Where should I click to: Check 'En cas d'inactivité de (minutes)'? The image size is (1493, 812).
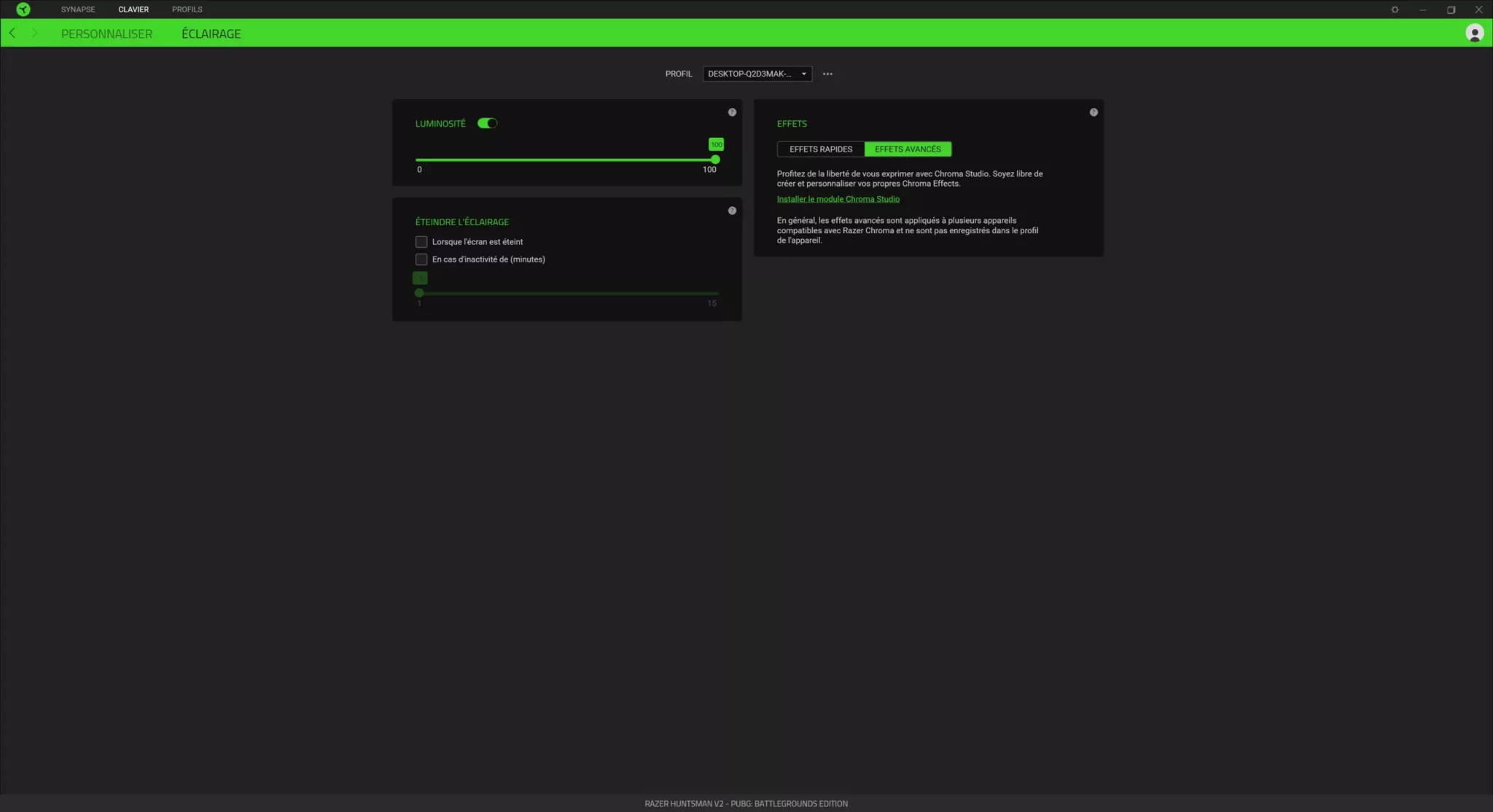coord(421,259)
